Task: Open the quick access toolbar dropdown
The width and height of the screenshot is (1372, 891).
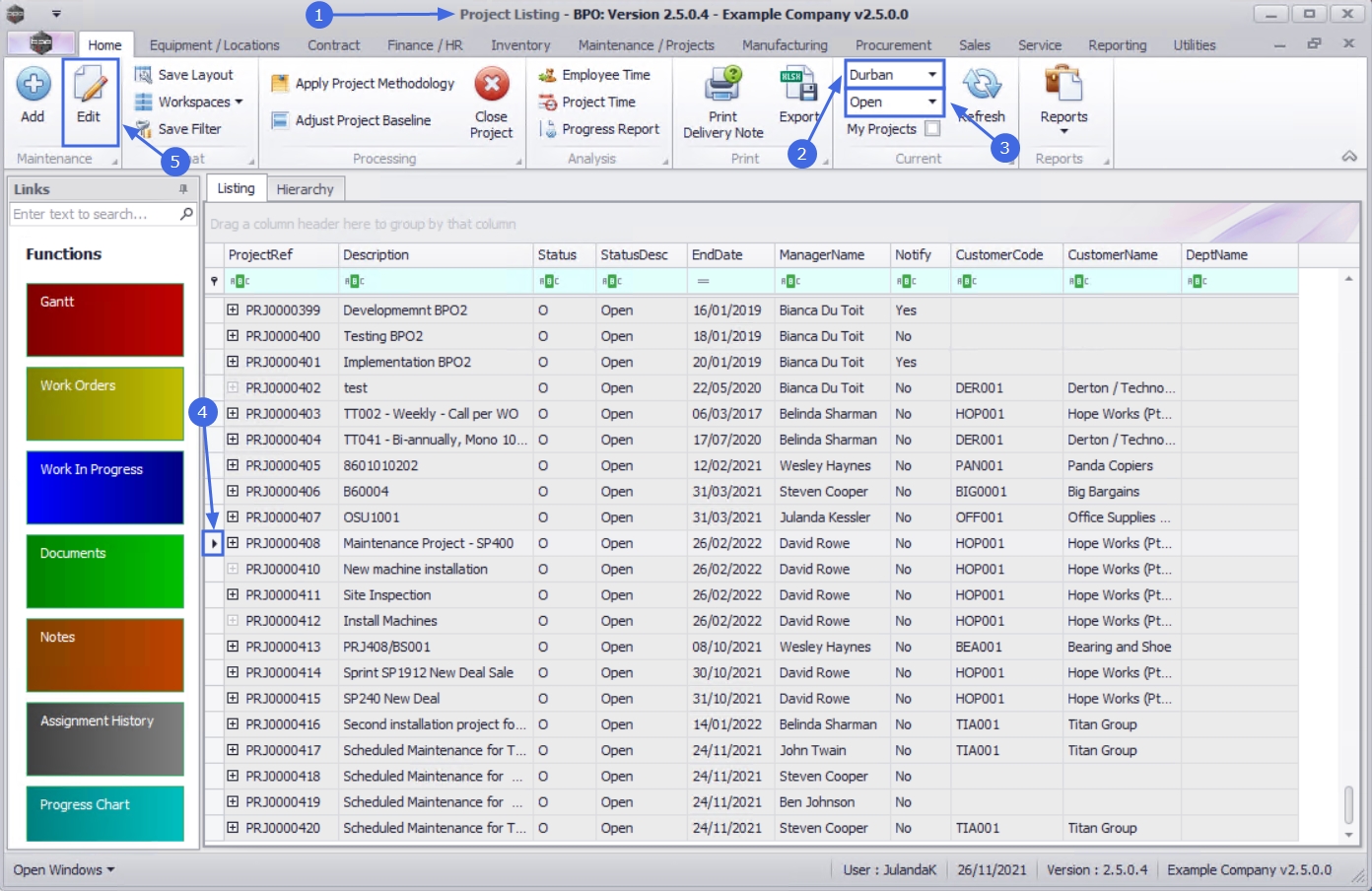Action: point(56,14)
